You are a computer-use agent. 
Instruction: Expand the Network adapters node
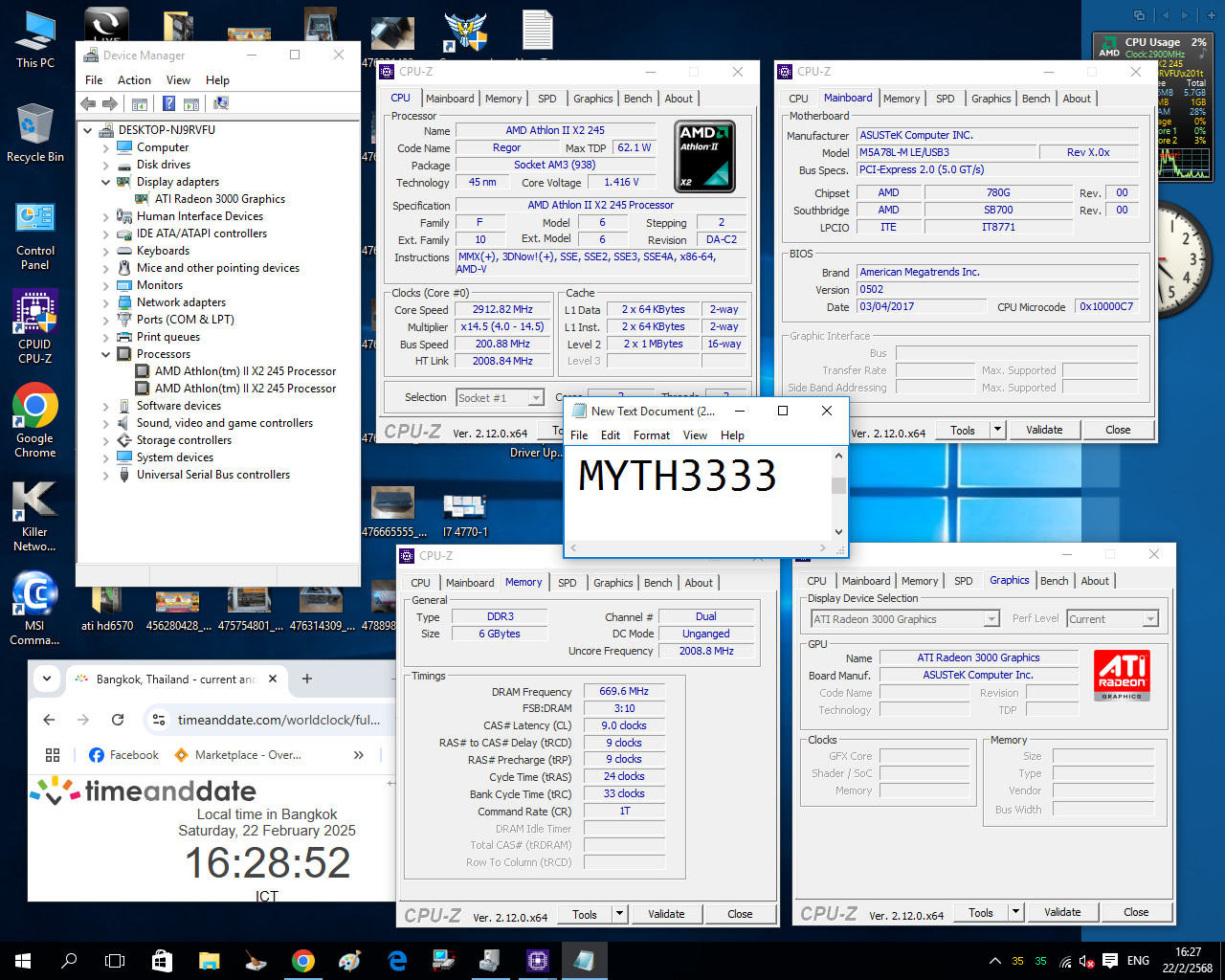tap(105, 302)
